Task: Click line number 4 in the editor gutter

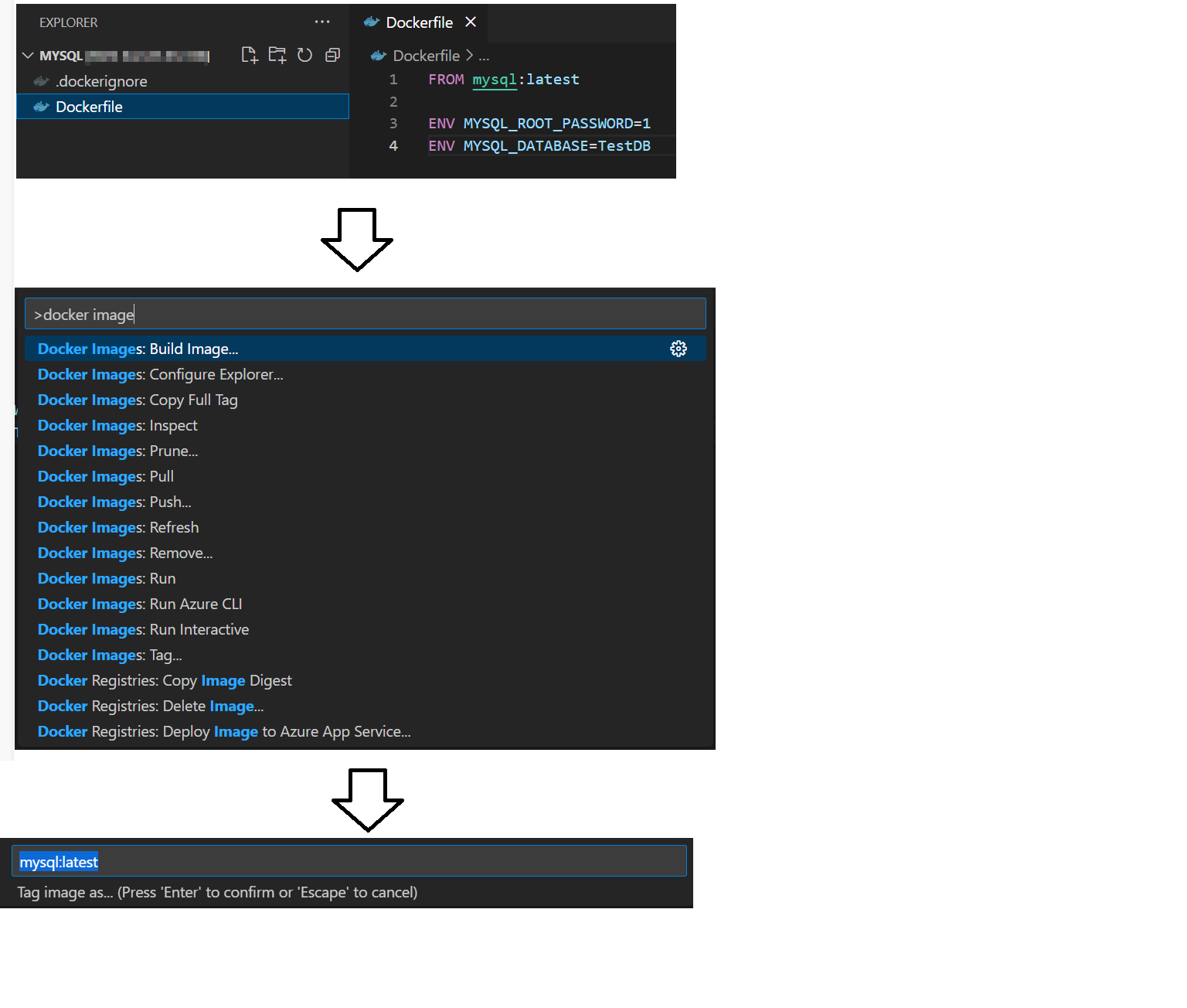Action: (393, 146)
